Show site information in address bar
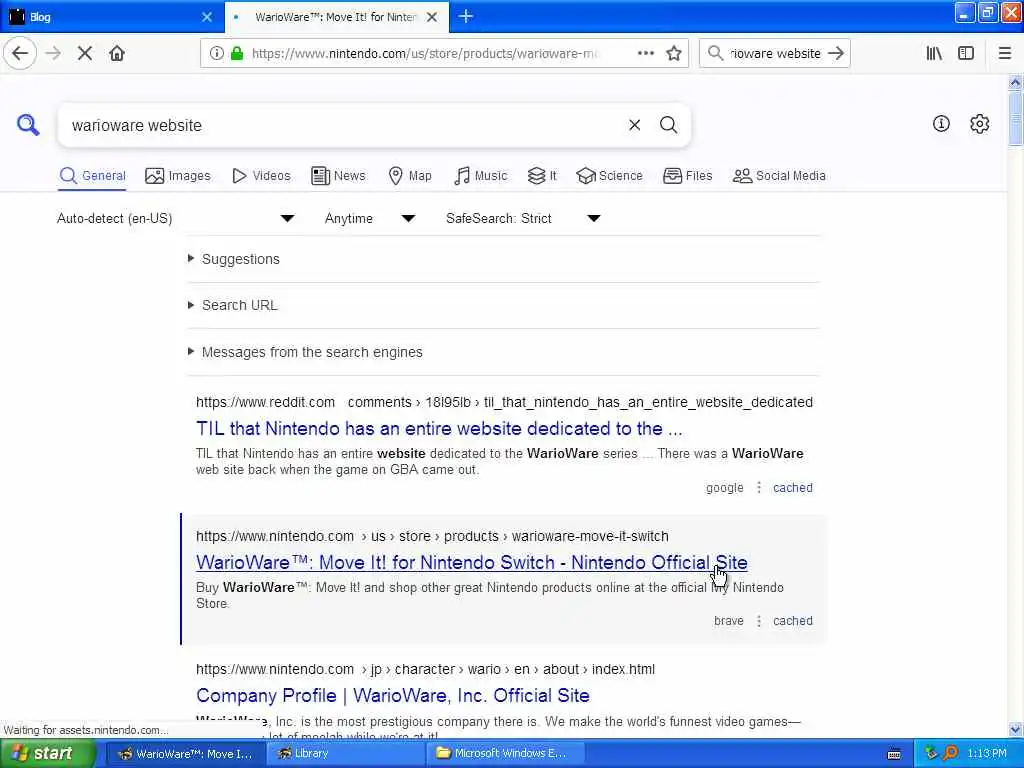 click(216, 54)
